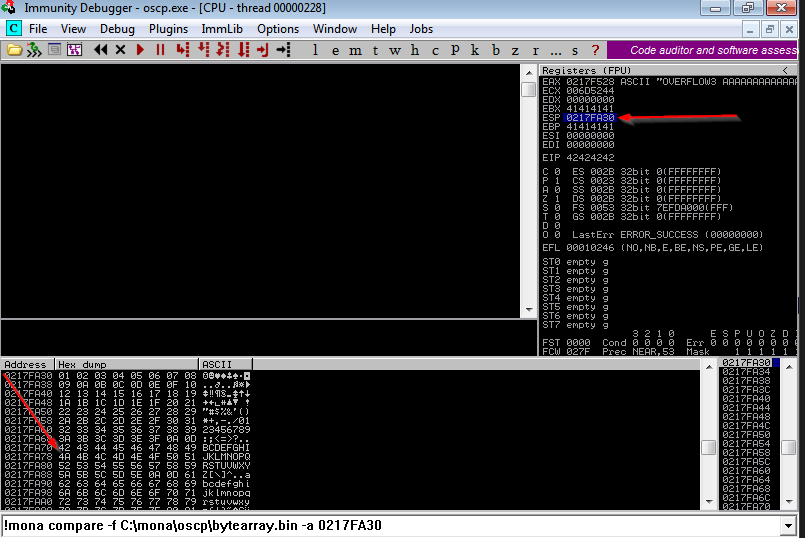The image size is (805, 538).
Task: Select dump row at address 0217FA78
Action: tap(127, 457)
